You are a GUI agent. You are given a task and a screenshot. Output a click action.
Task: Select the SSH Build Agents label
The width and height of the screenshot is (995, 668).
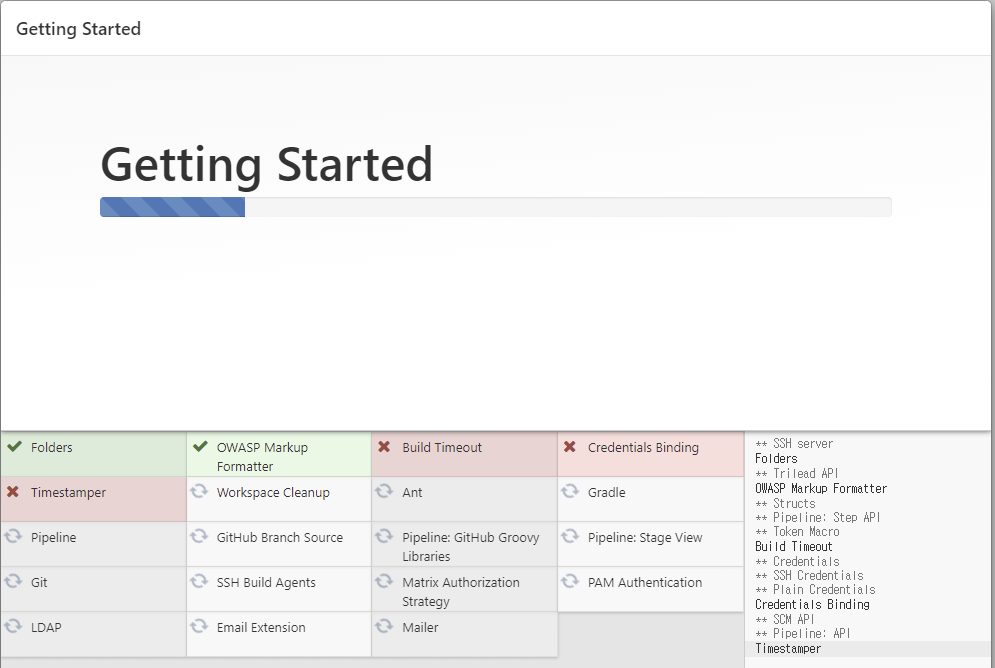[266, 582]
